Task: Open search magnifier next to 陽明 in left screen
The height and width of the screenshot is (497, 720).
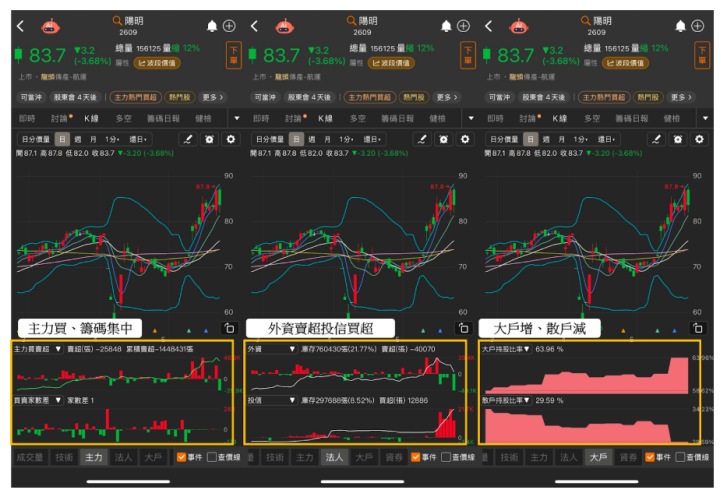Action: point(118,21)
